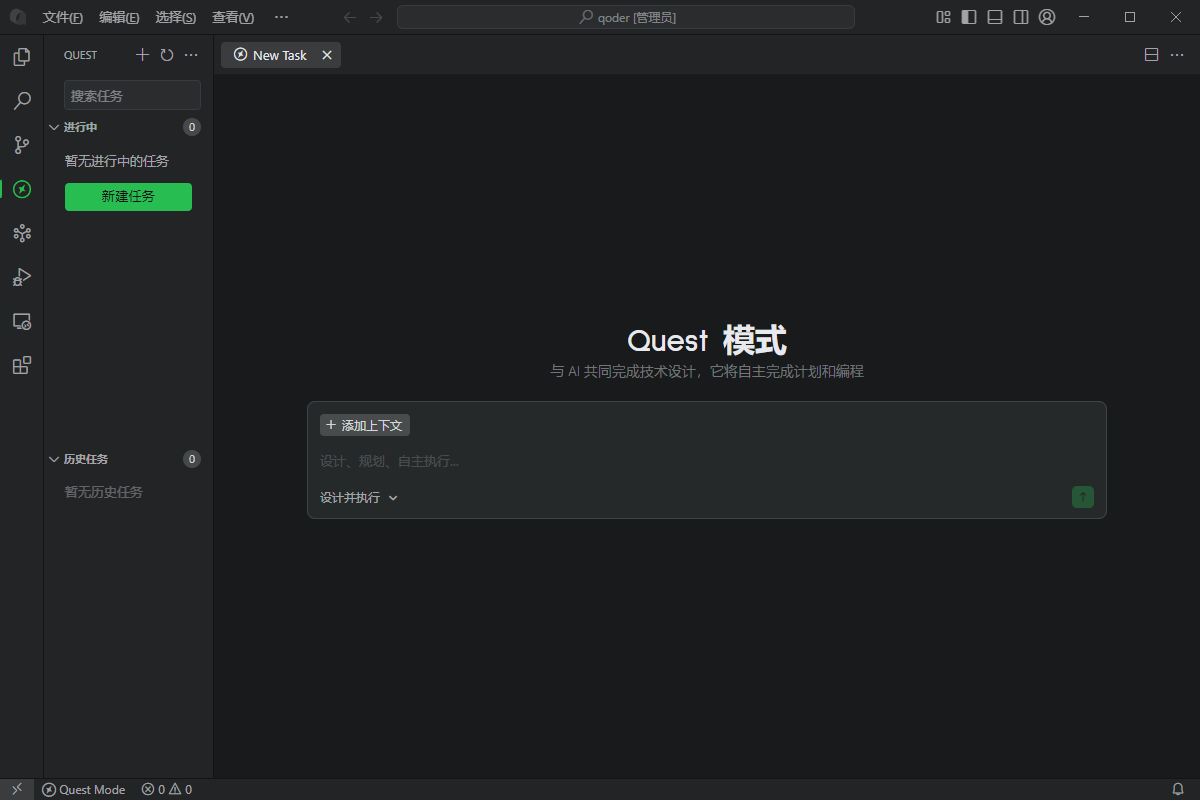
Task: Open the qoder [管理员] command center search
Action: [x=626, y=17]
